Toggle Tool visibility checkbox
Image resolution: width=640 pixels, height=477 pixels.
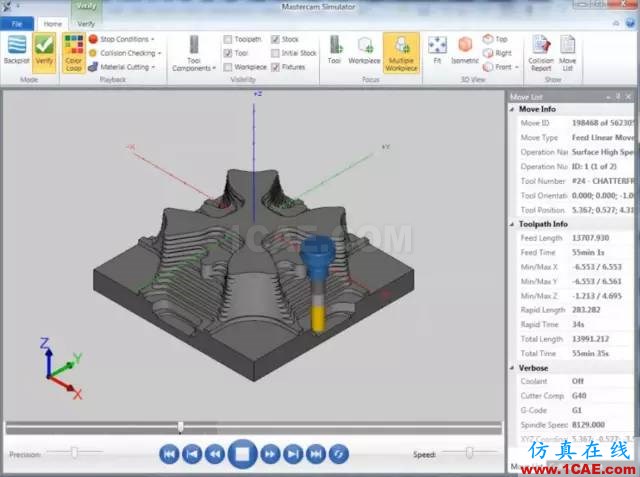(228, 53)
